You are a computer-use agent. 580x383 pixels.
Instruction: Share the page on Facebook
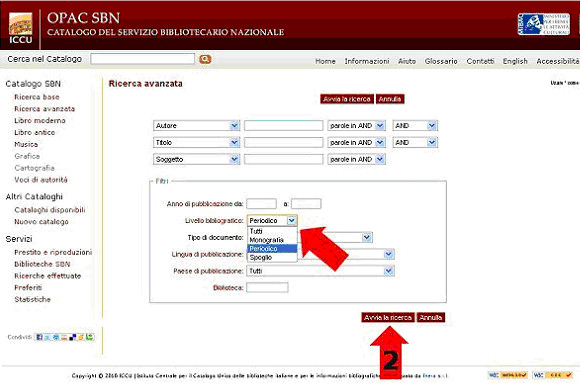pos(40,337)
